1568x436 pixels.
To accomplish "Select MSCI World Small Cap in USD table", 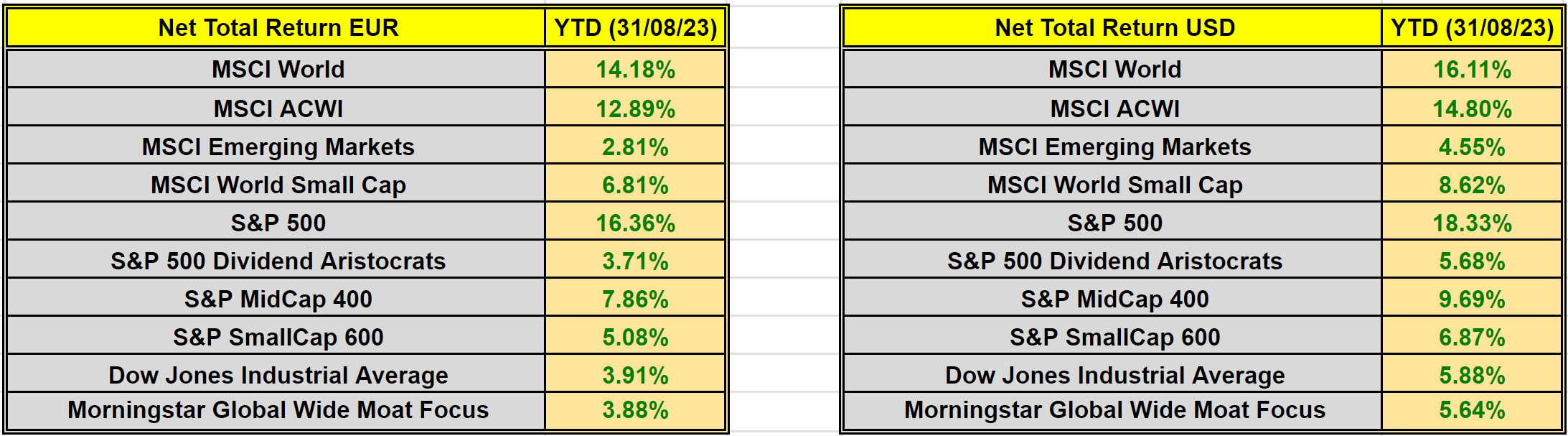I will tap(1114, 185).
